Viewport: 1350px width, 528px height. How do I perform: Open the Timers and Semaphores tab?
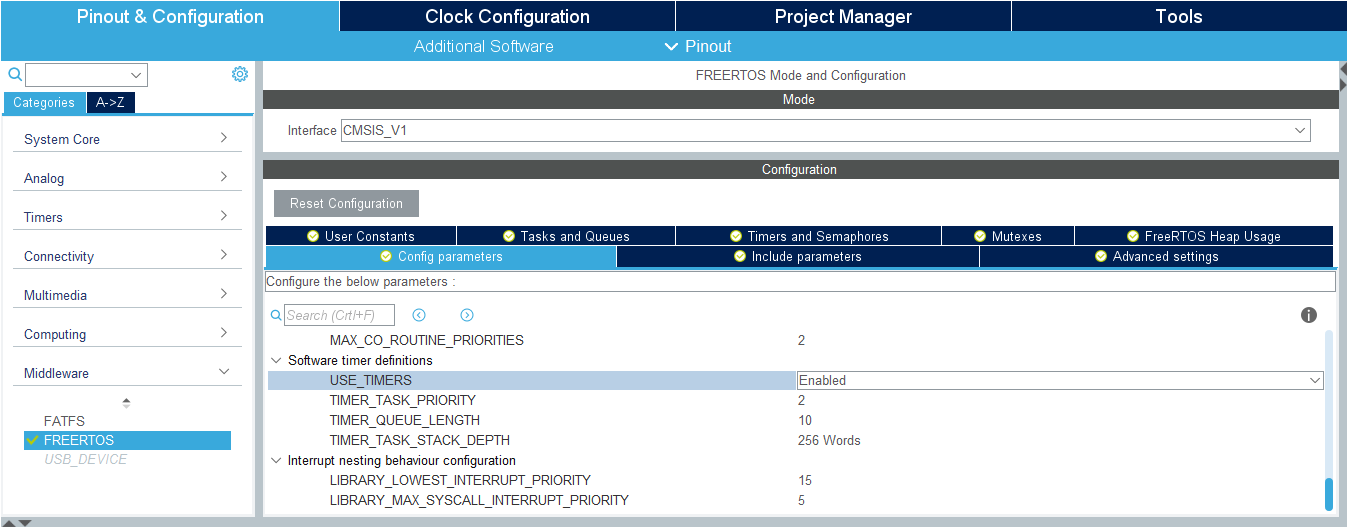tap(809, 236)
